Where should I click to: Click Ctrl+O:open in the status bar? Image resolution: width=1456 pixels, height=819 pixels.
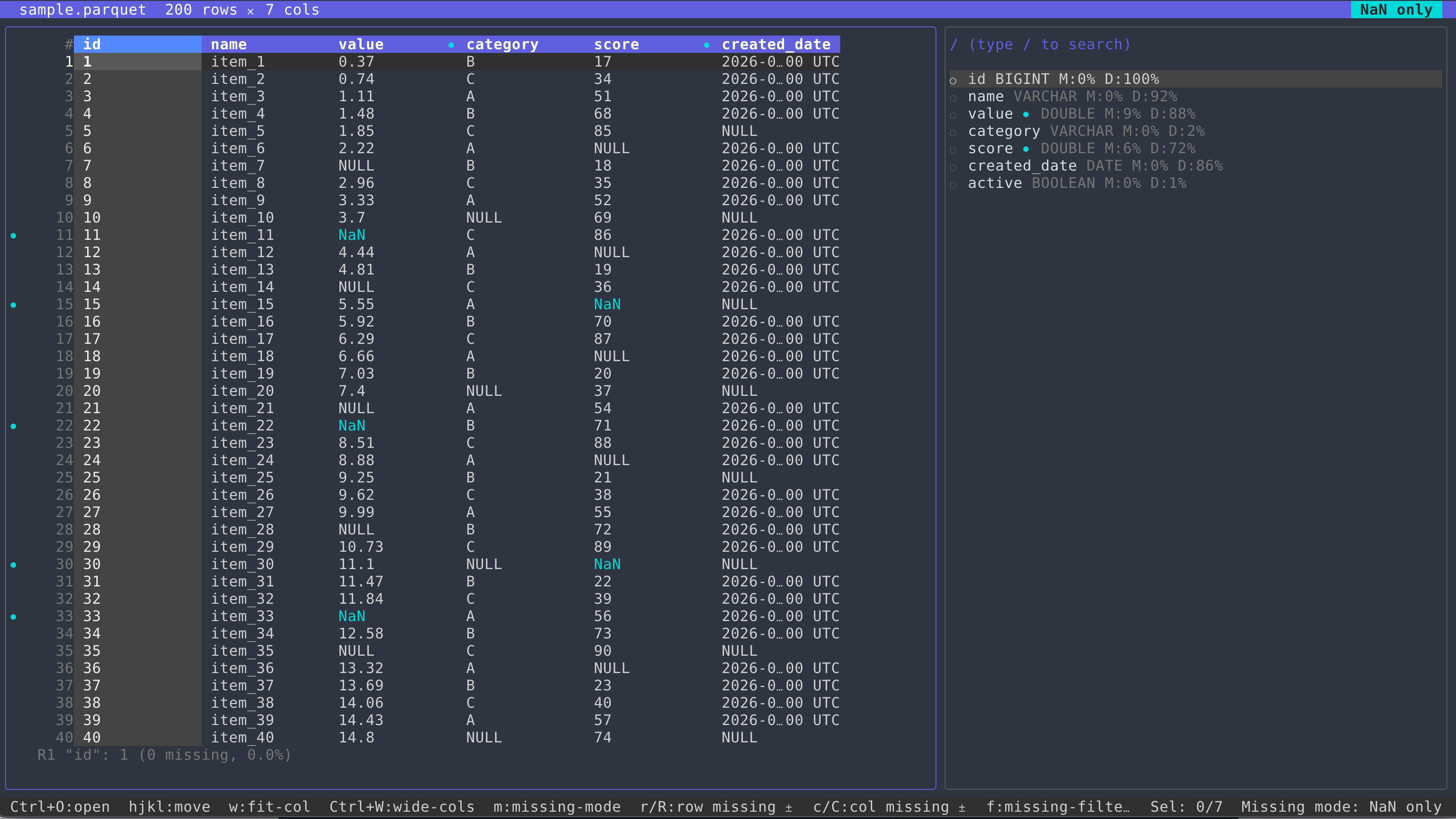point(61,807)
